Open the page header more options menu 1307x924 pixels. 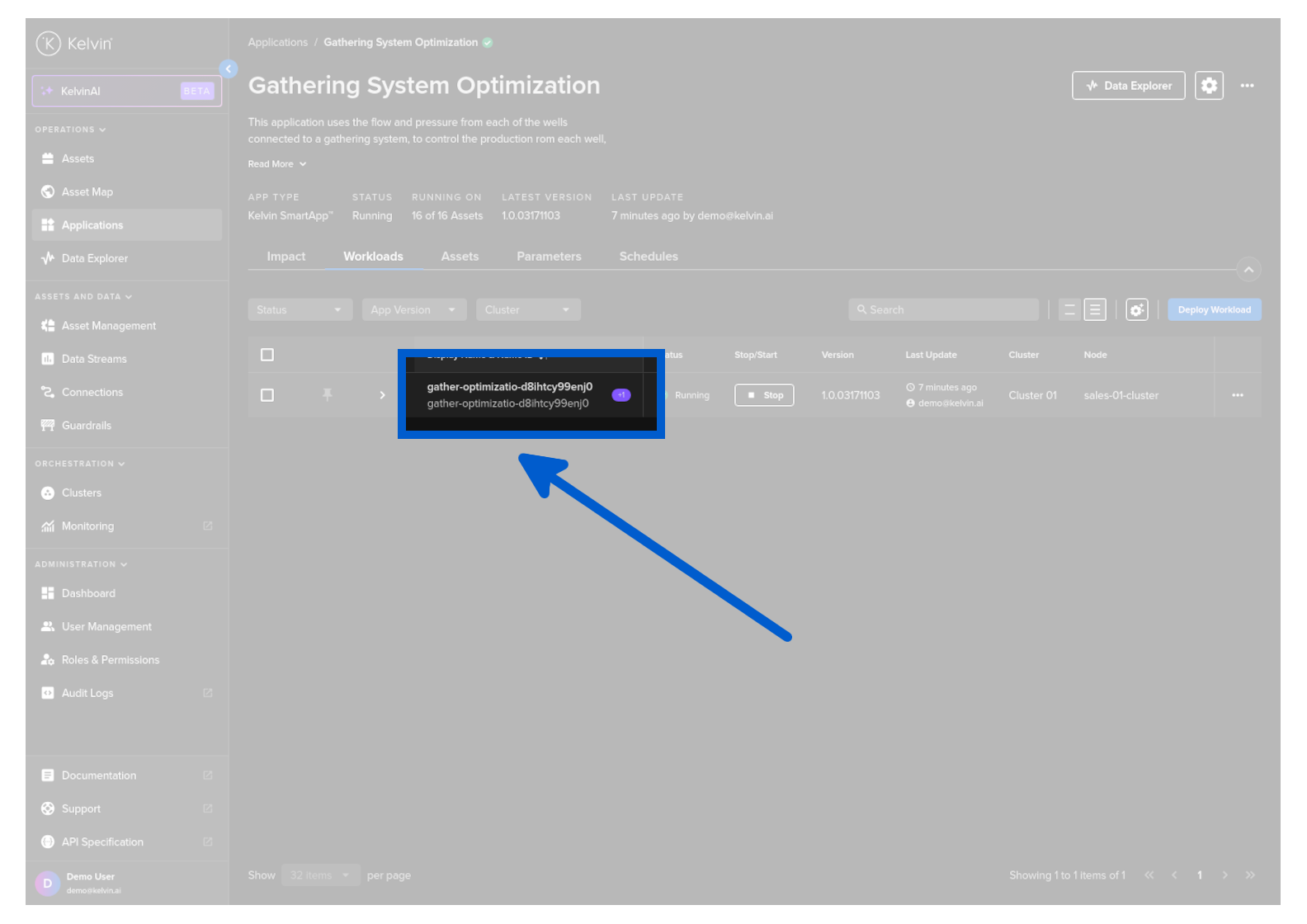(1247, 86)
